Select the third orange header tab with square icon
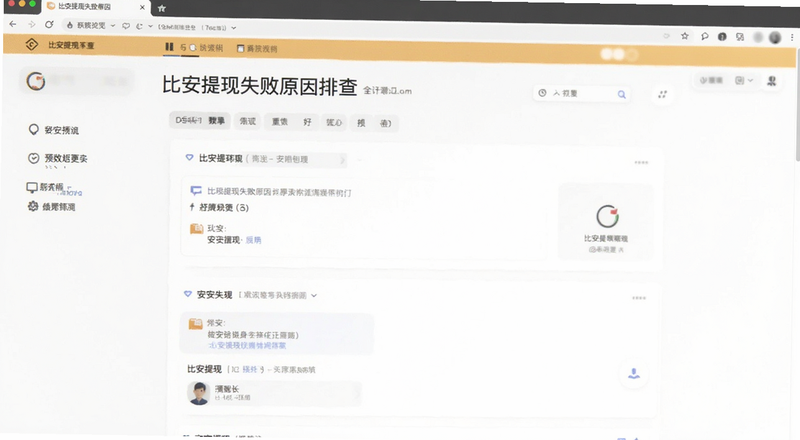This screenshot has height=440, width=800. tap(257, 48)
